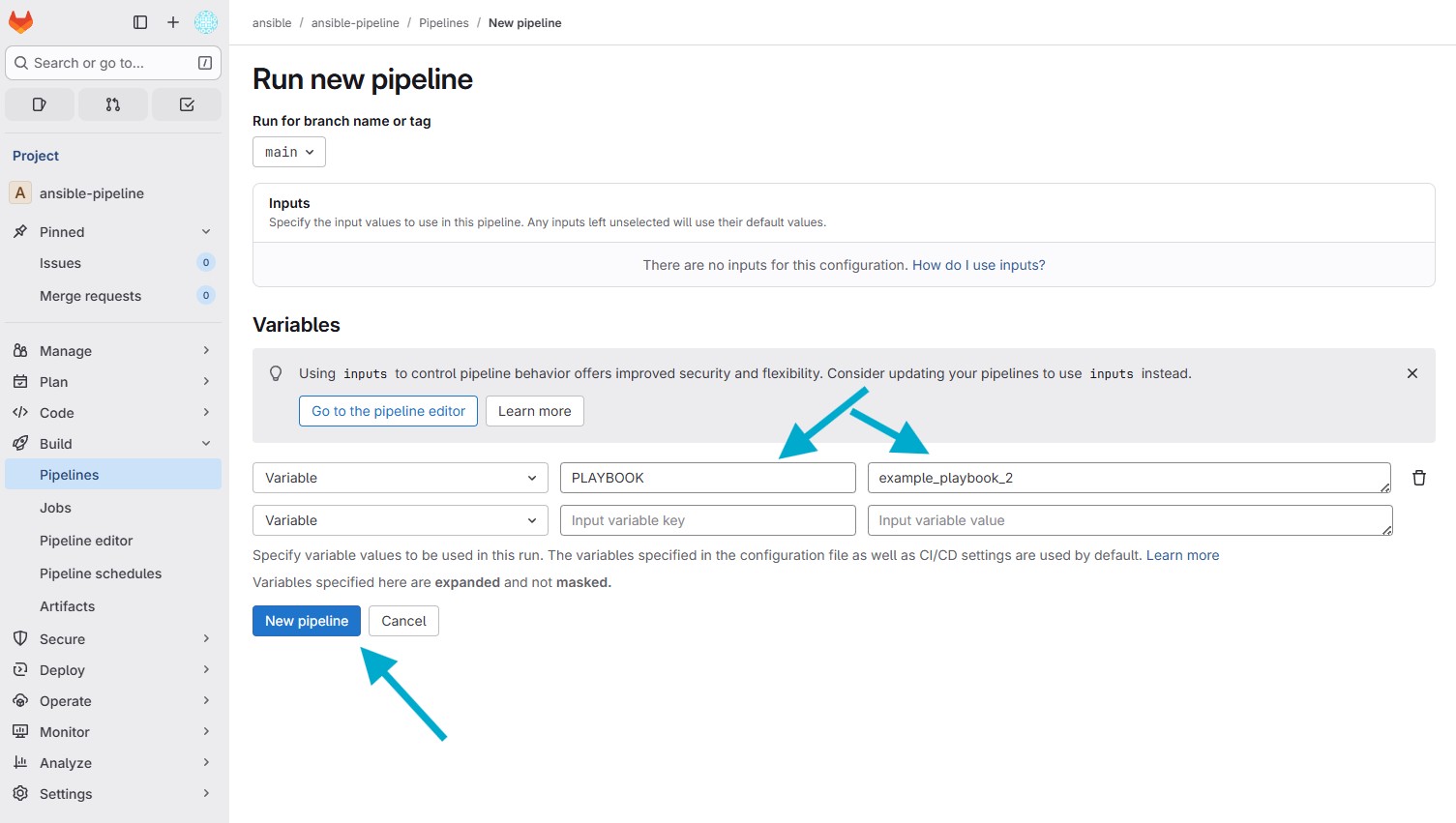Open the first Variable type dropdown
Screen dimensions: 1456x823
point(400,478)
